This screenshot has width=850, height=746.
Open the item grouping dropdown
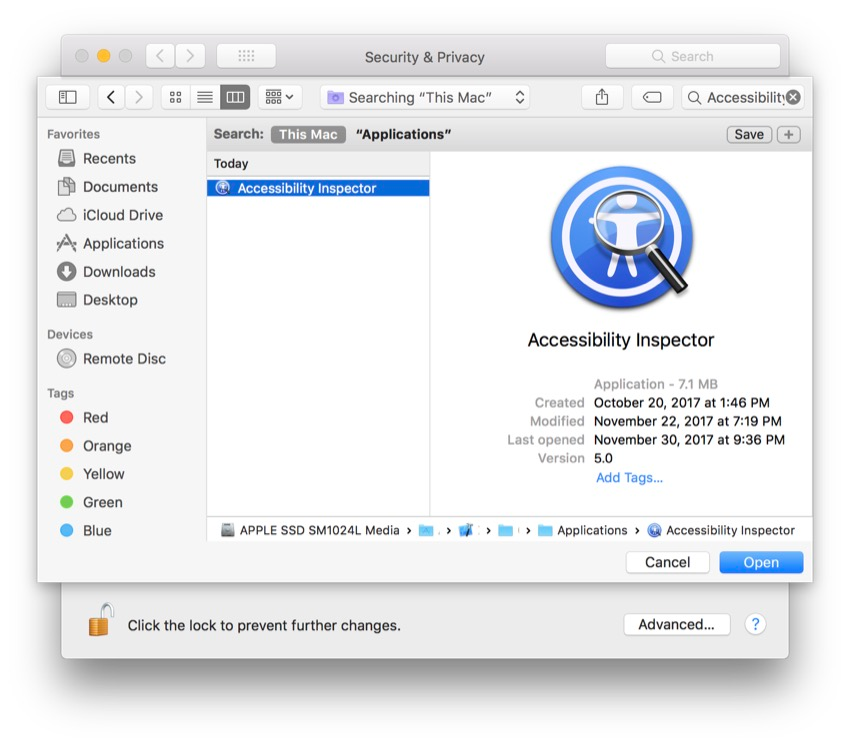[280, 97]
